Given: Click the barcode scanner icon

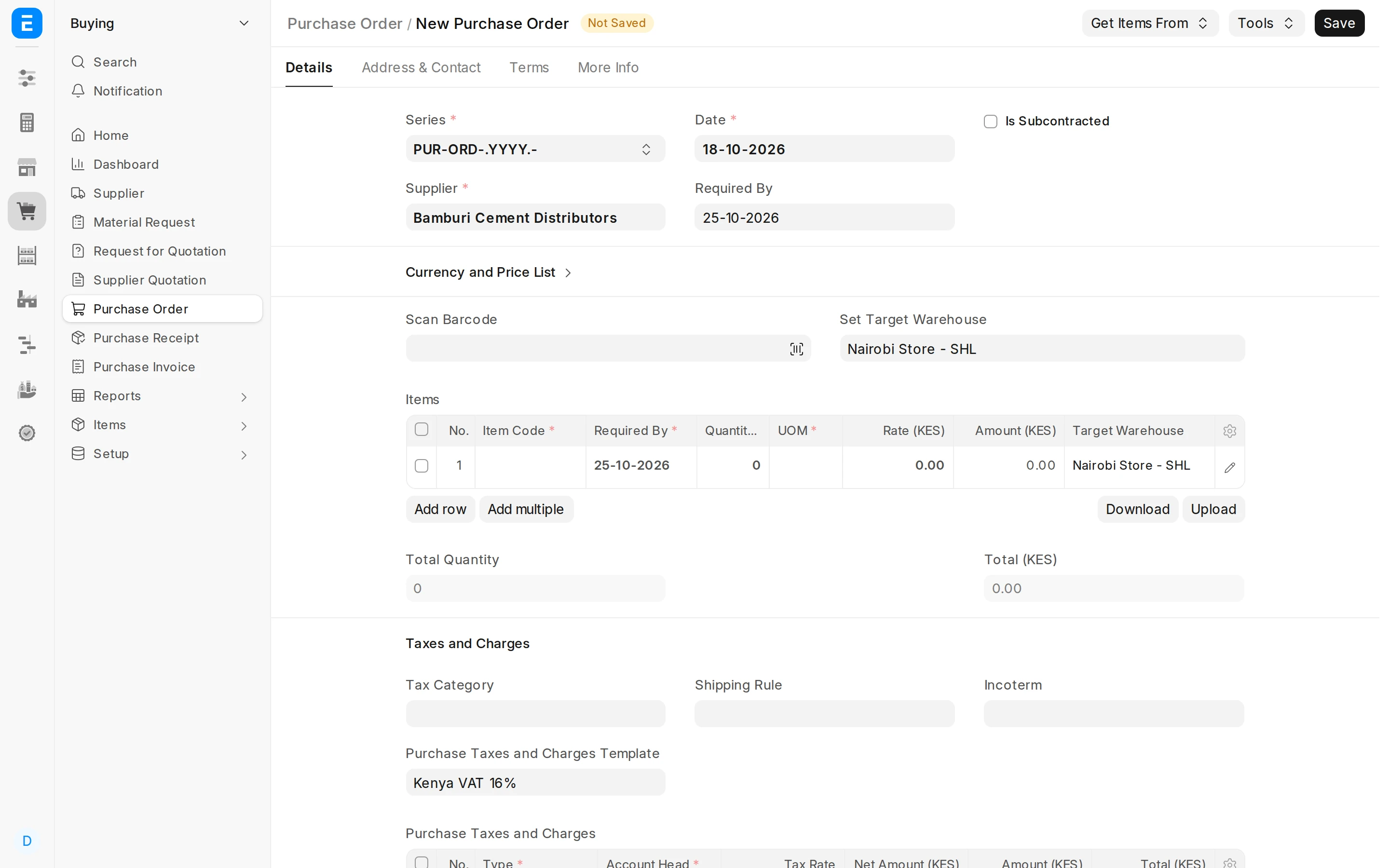Looking at the screenshot, I should [x=796, y=349].
